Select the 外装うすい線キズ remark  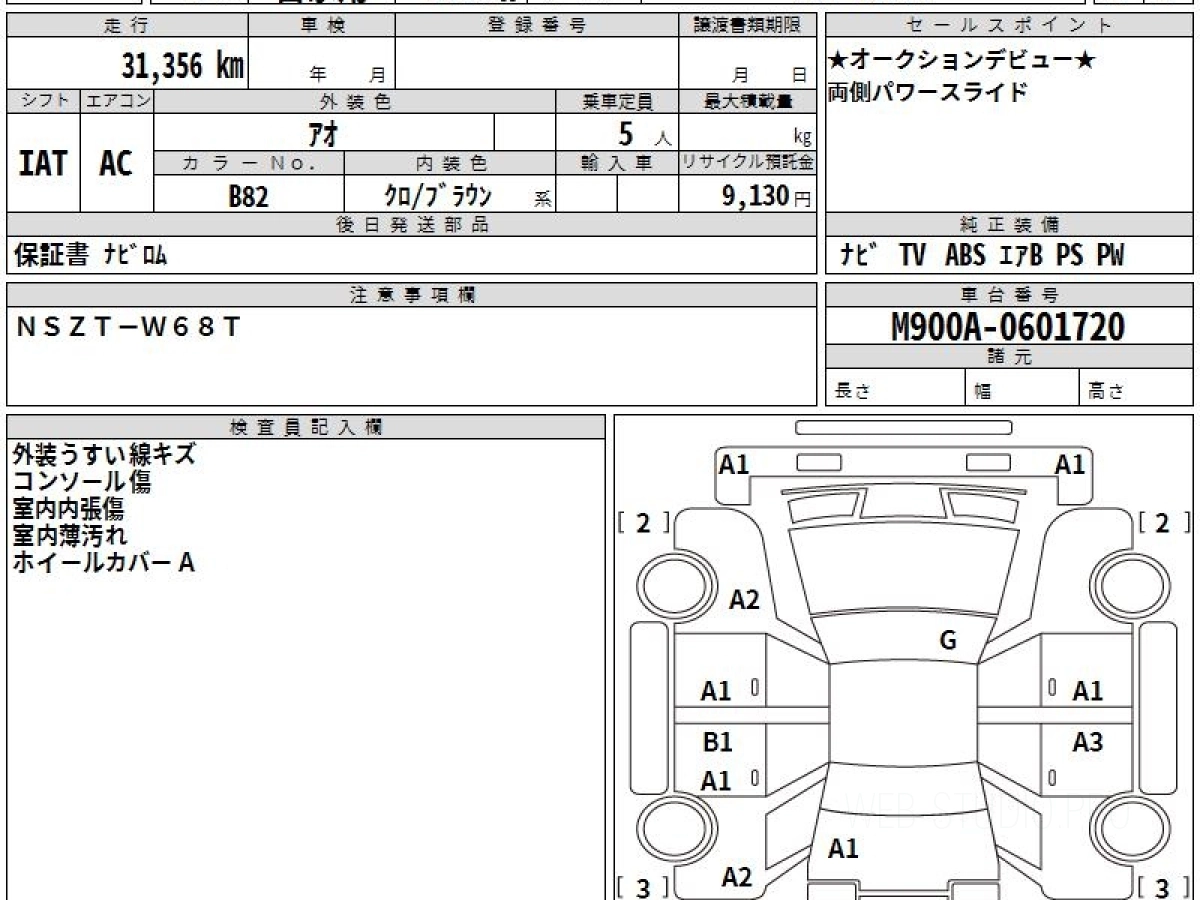click(104, 454)
